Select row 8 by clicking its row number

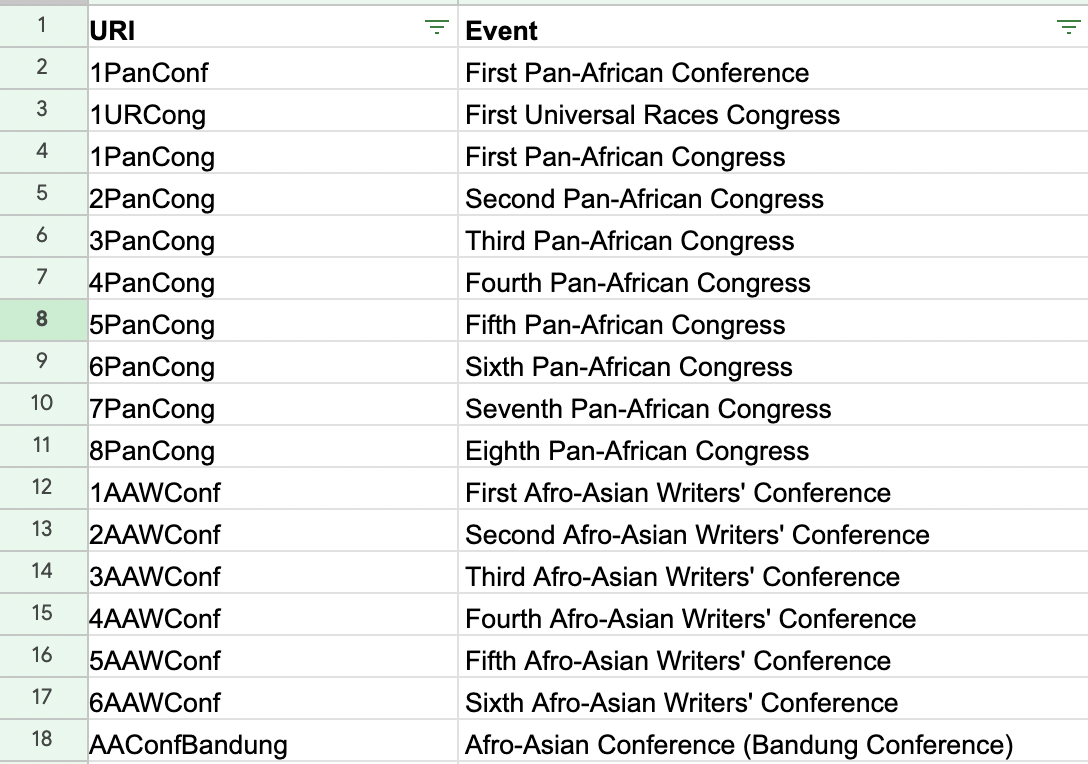tap(43, 324)
